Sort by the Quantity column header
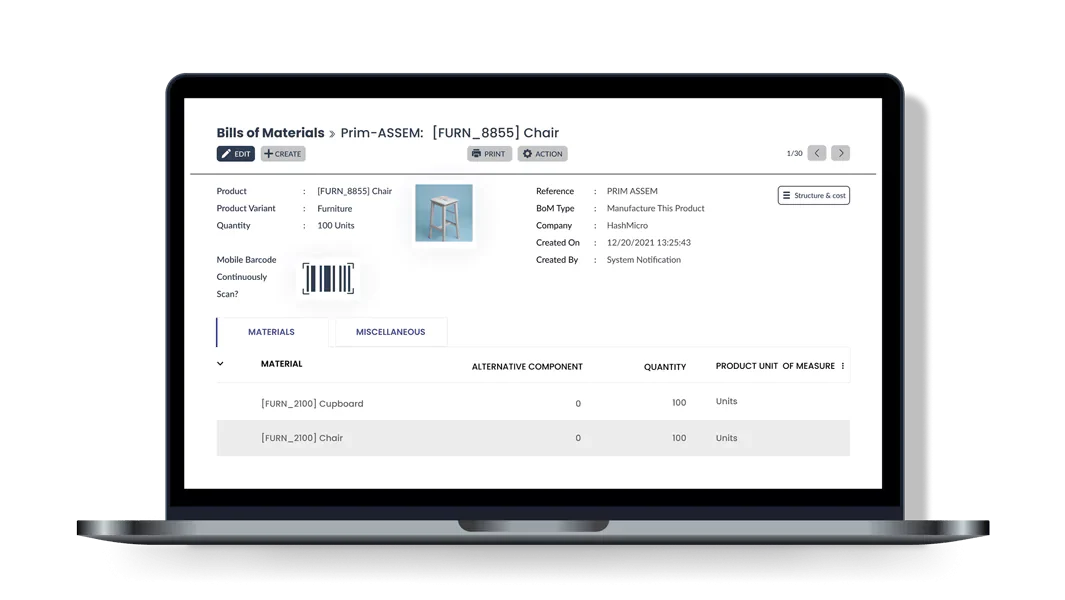This screenshot has width=1065, height=600. coord(665,366)
